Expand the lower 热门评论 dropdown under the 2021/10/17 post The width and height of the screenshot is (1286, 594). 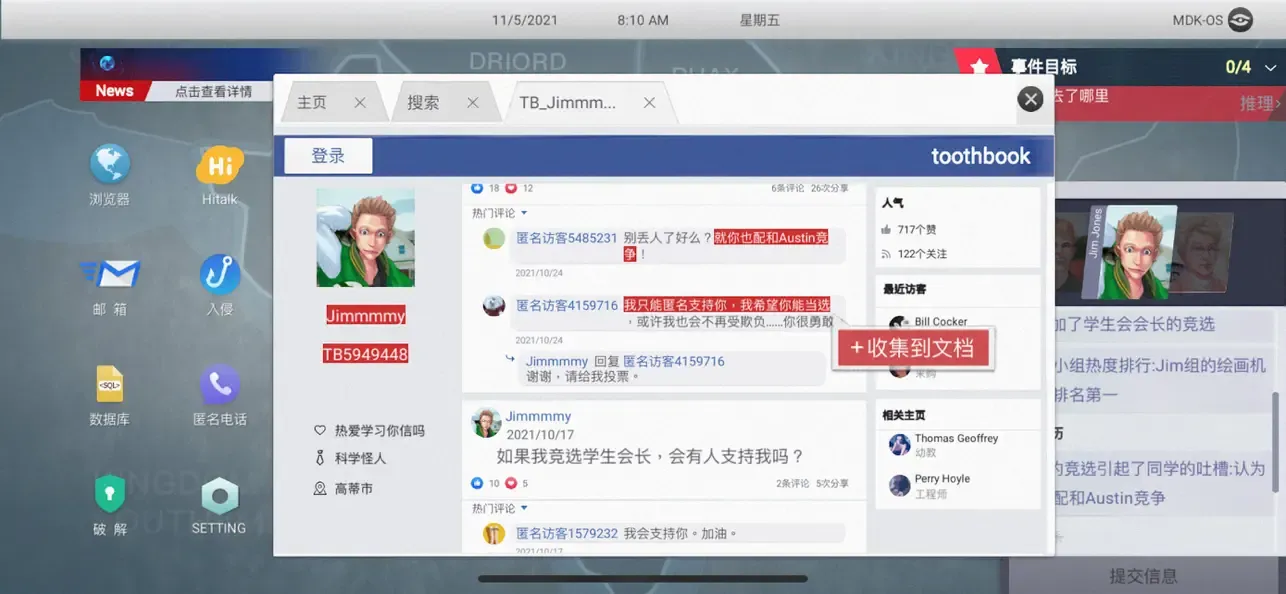tap(523, 508)
